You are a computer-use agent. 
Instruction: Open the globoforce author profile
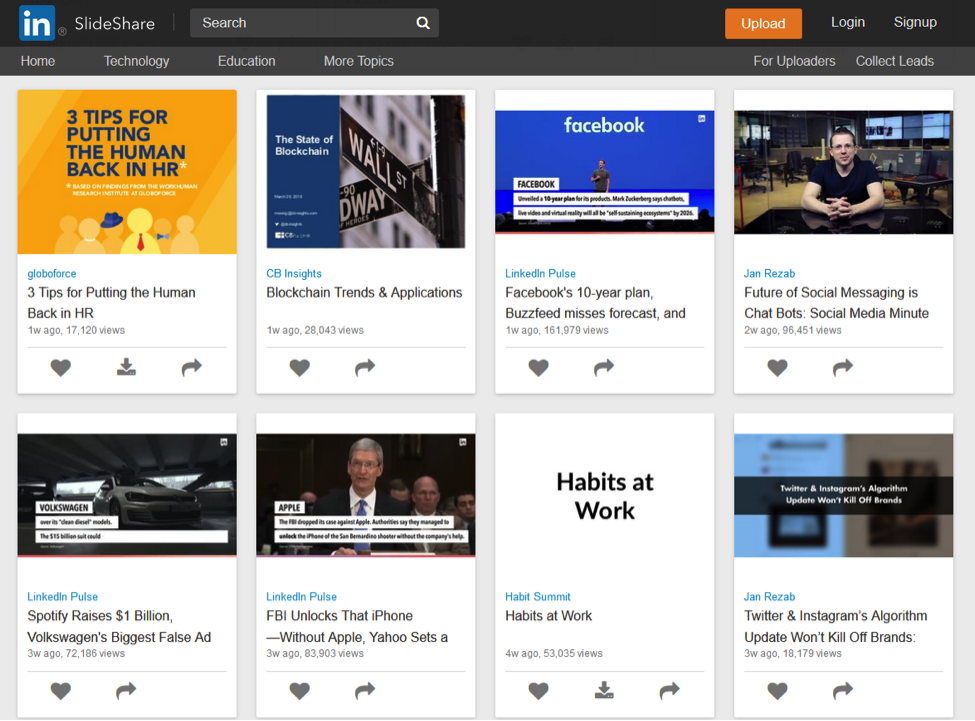coord(52,273)
